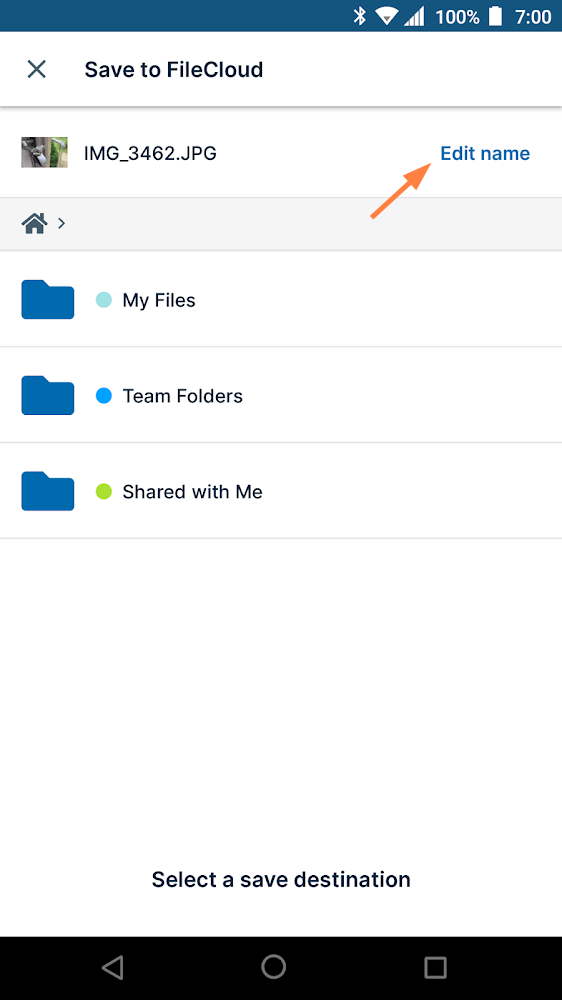The width and height of the screenshot is (562, 1000).
Task: Tap the Wi-Fi status bar icon
Action: tap(387, 17)
